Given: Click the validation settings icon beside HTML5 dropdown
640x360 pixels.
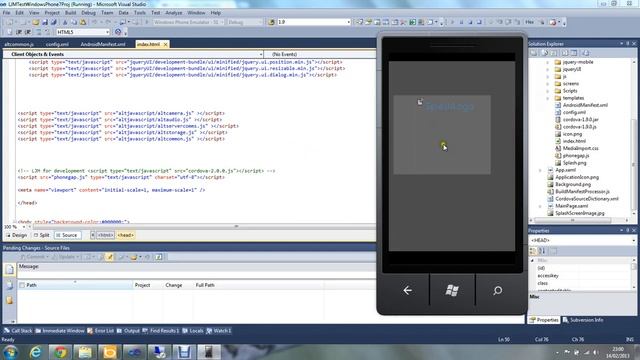Looking at the screenshot, I should pyautogui.click(x=118, y=32).
